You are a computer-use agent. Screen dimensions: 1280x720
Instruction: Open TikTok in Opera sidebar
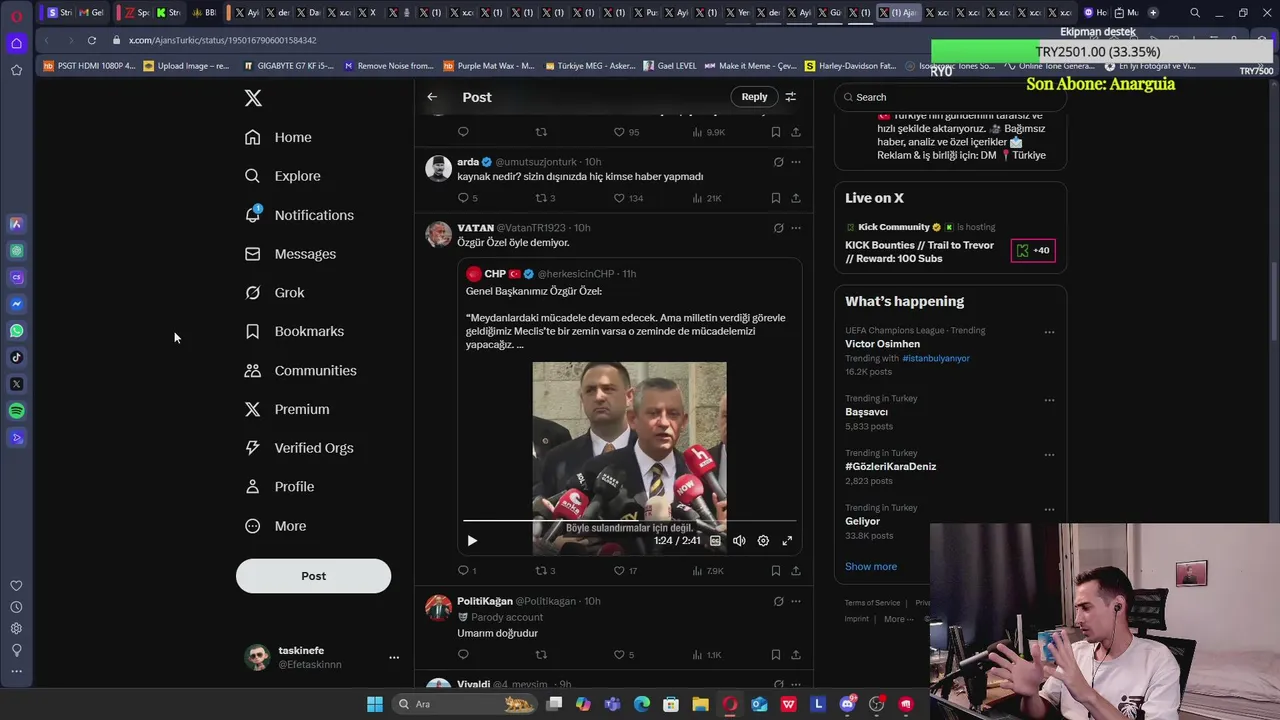click(16, 357)
